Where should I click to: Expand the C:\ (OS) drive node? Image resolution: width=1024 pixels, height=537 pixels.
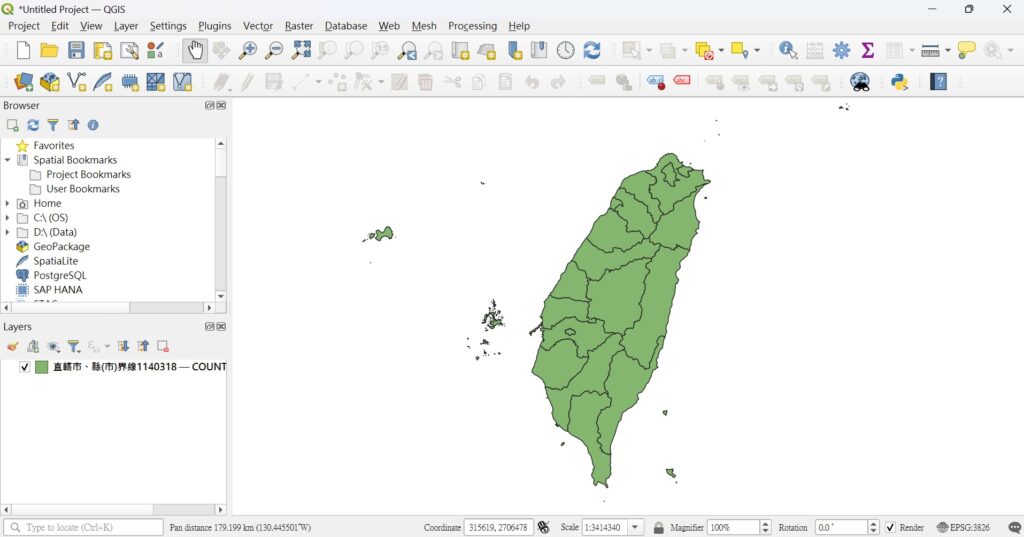[8, 218]
